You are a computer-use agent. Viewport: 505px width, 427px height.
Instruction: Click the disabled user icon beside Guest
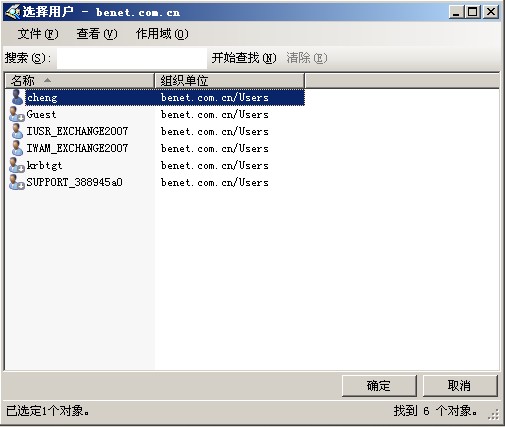[x=17, y=114]
